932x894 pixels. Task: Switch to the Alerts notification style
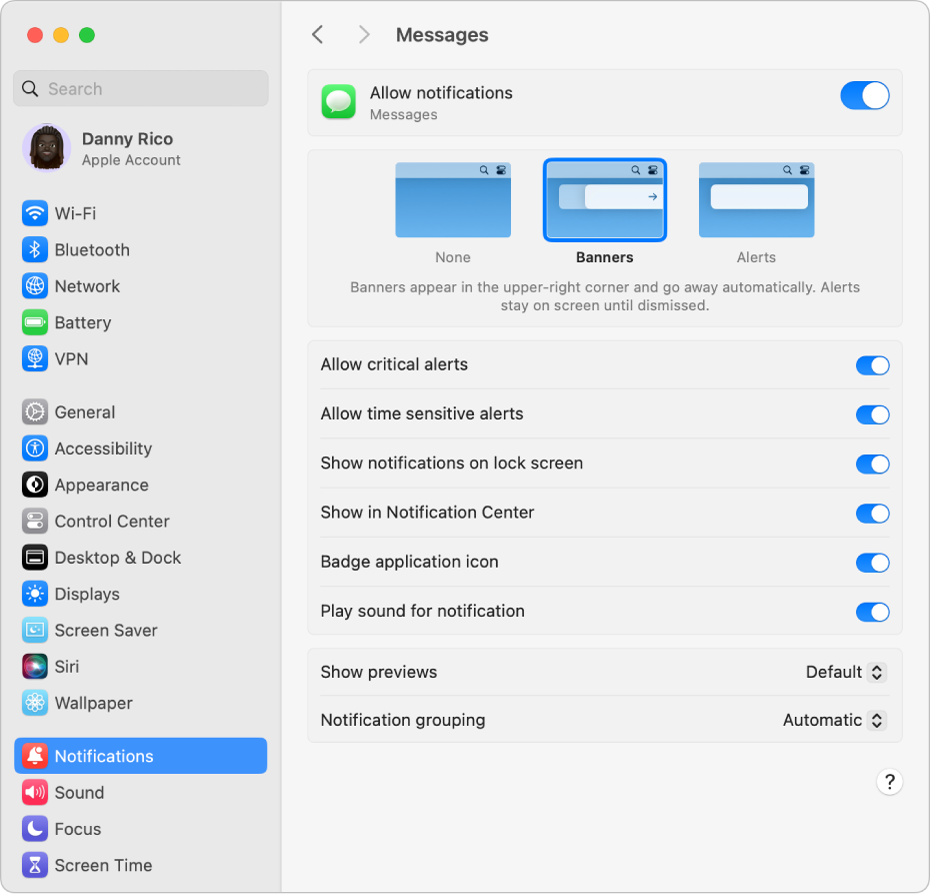click(x=756, y=199)
